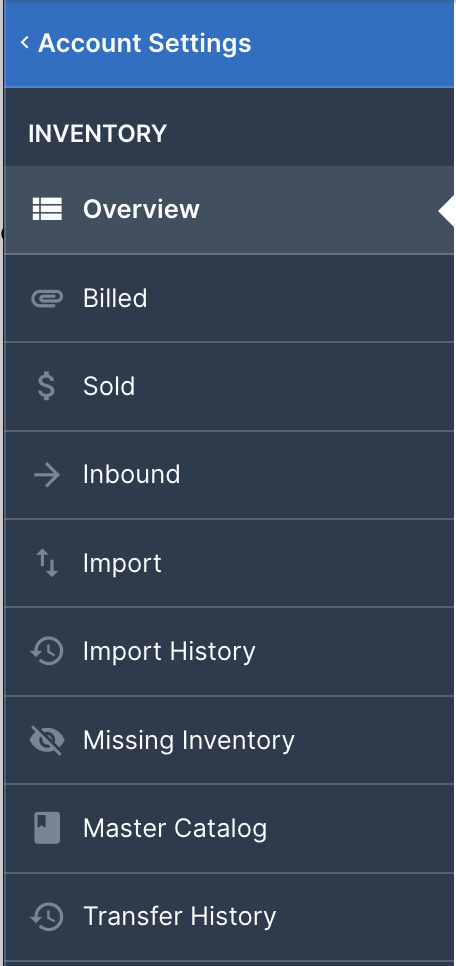Click the Master Catalog book icon
This screenshot has height=966, width=456.
[x=47, y=828]
